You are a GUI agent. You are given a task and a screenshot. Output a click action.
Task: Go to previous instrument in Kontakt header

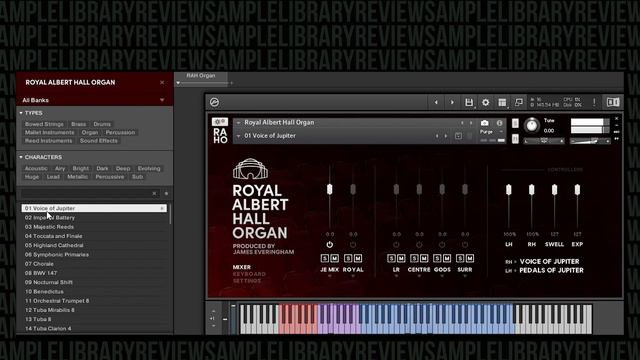pos(436,102)
